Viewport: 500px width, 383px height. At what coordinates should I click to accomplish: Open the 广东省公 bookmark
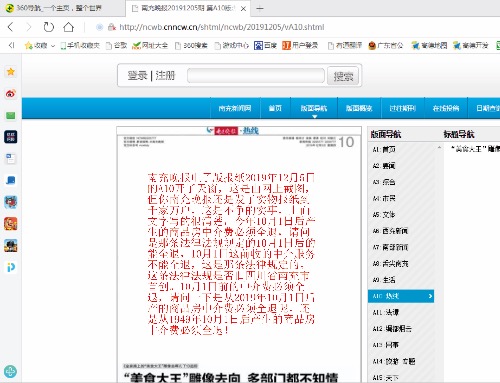[x=386, y=45]
